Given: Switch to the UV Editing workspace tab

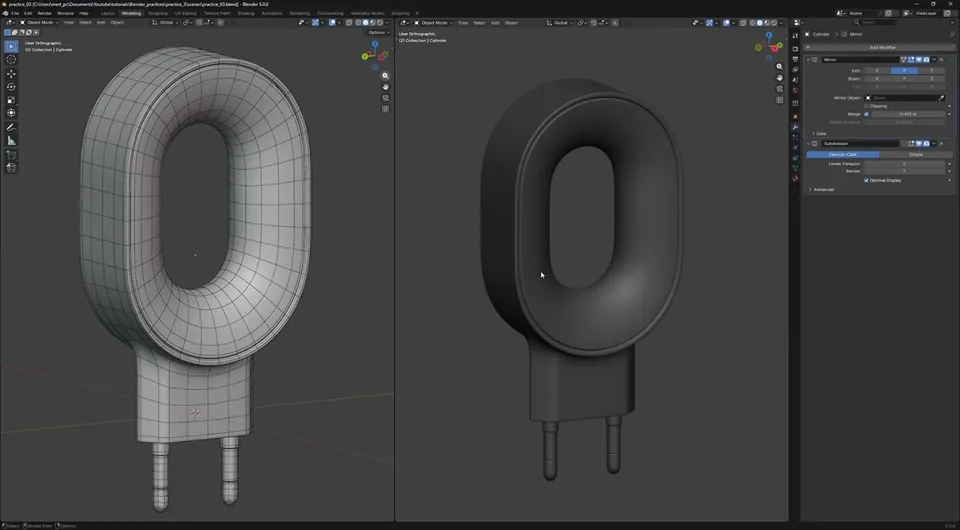Looking at the screenshot, I should 186,13.
